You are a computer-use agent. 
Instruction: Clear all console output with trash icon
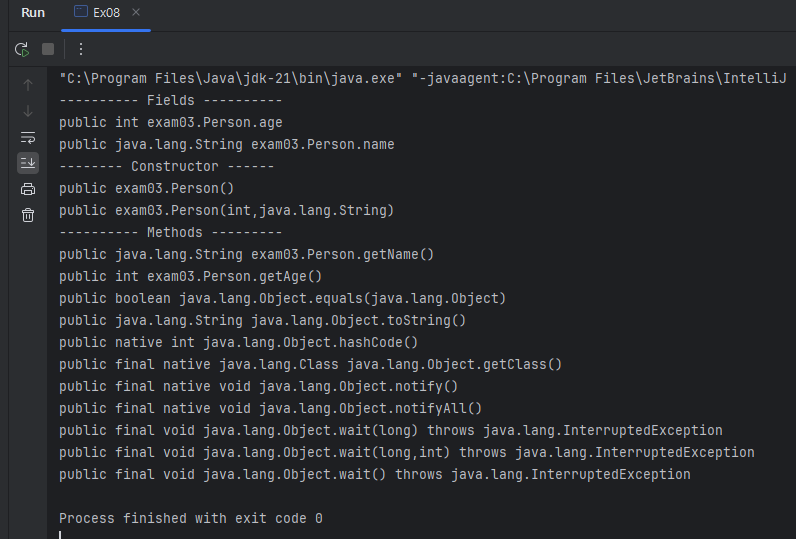[x=28, y=215]
